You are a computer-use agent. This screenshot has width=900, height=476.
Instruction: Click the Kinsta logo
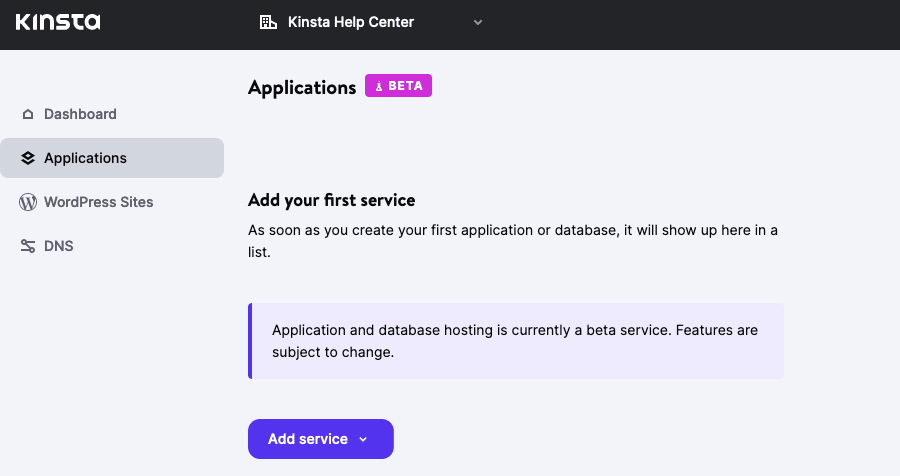click(x=58, y=22)
